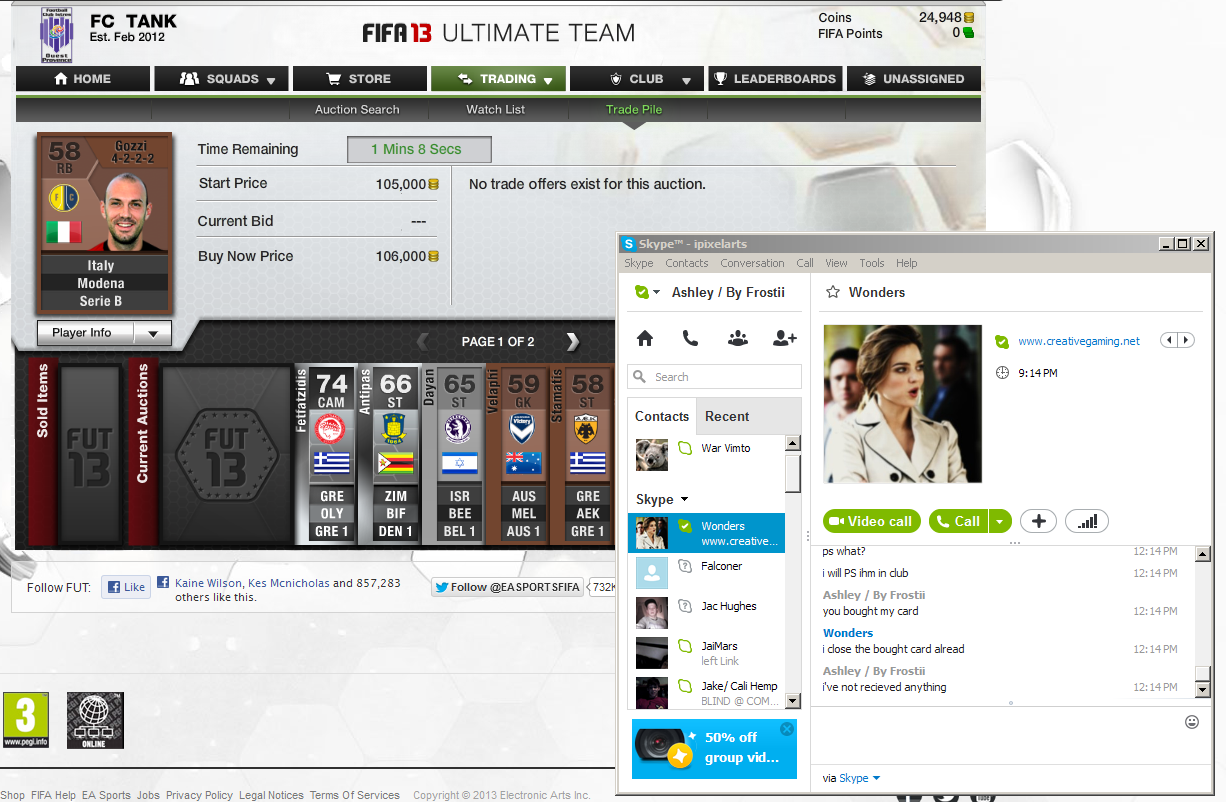Click the Skype create group icon
The image size is (1226, 802).
(x=738, y=338)
